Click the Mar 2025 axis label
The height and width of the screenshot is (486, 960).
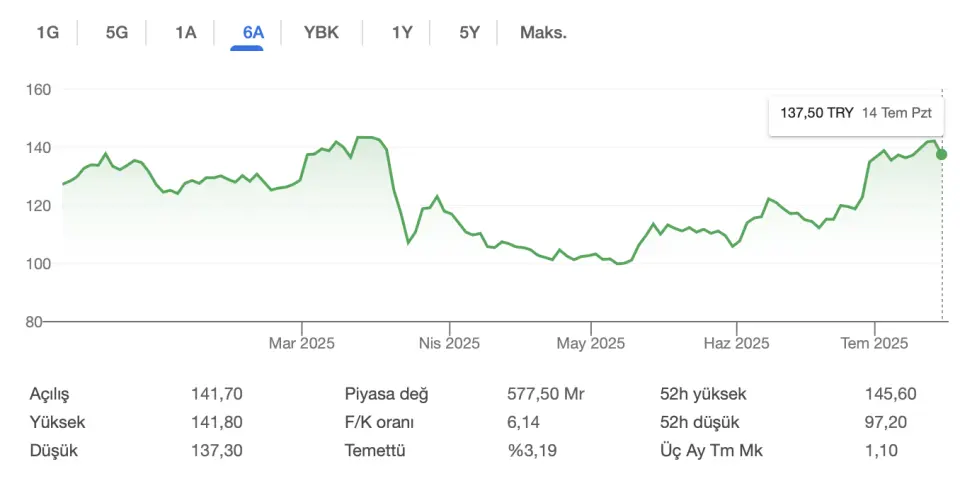301,343
